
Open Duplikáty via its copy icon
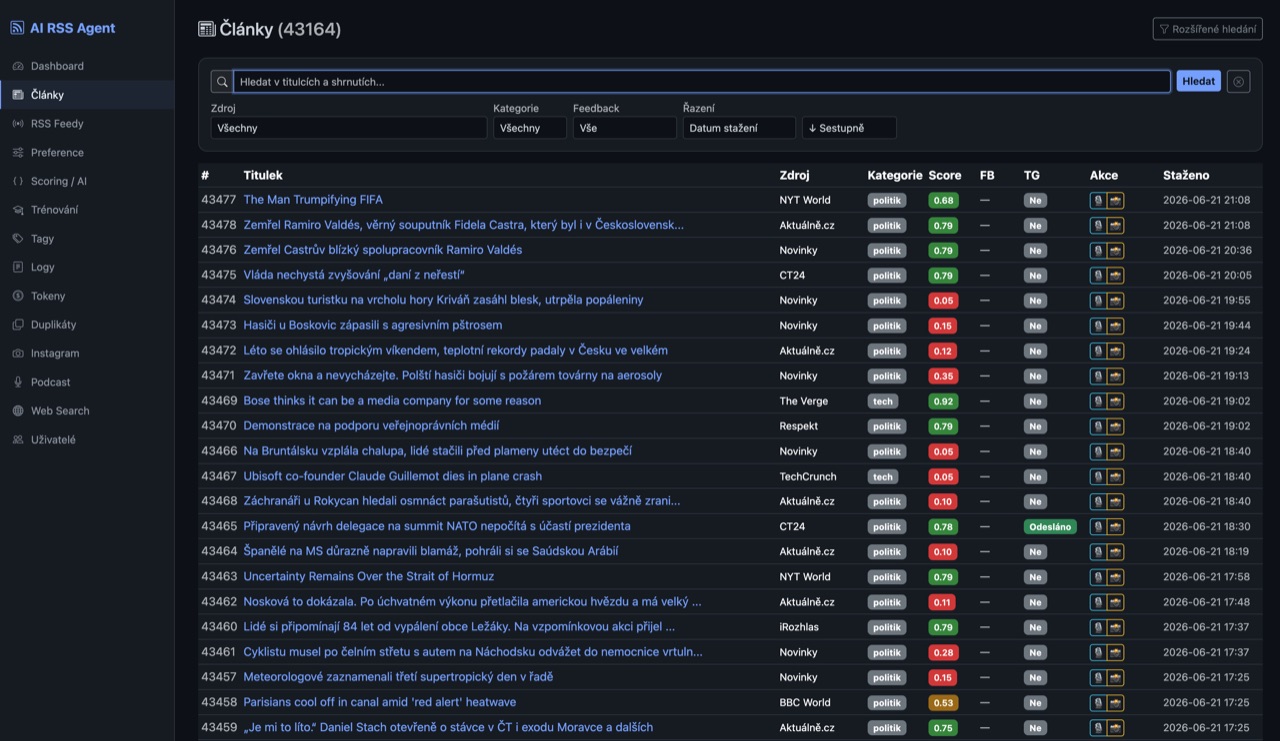(18, 325)
